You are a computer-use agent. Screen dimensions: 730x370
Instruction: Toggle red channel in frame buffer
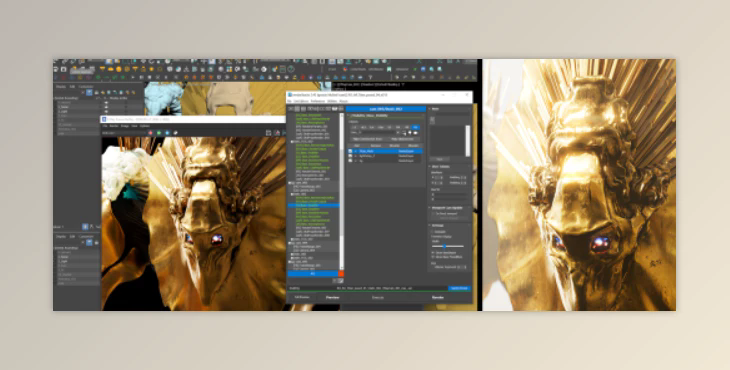pos(150,133)
